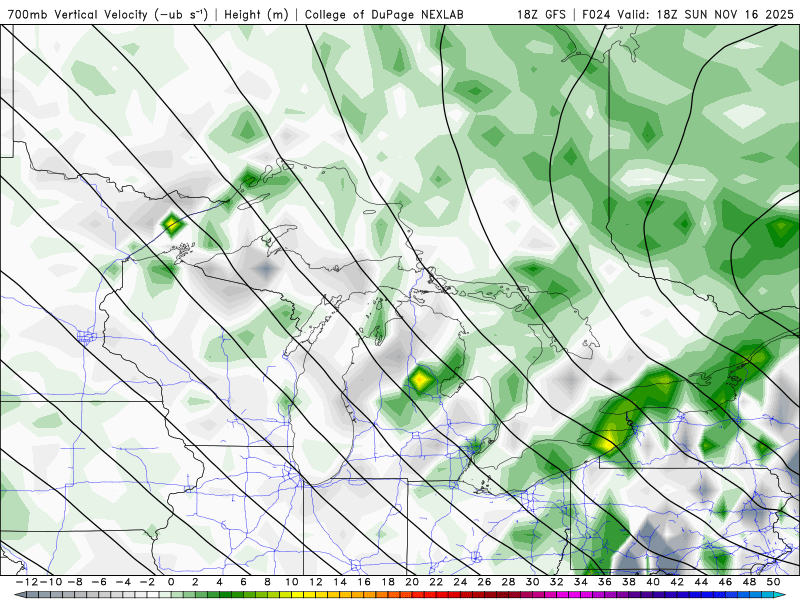Click the '28' color scale label
Image resolution: width=800 pixels, height=600 pixels.
[509, 582]
